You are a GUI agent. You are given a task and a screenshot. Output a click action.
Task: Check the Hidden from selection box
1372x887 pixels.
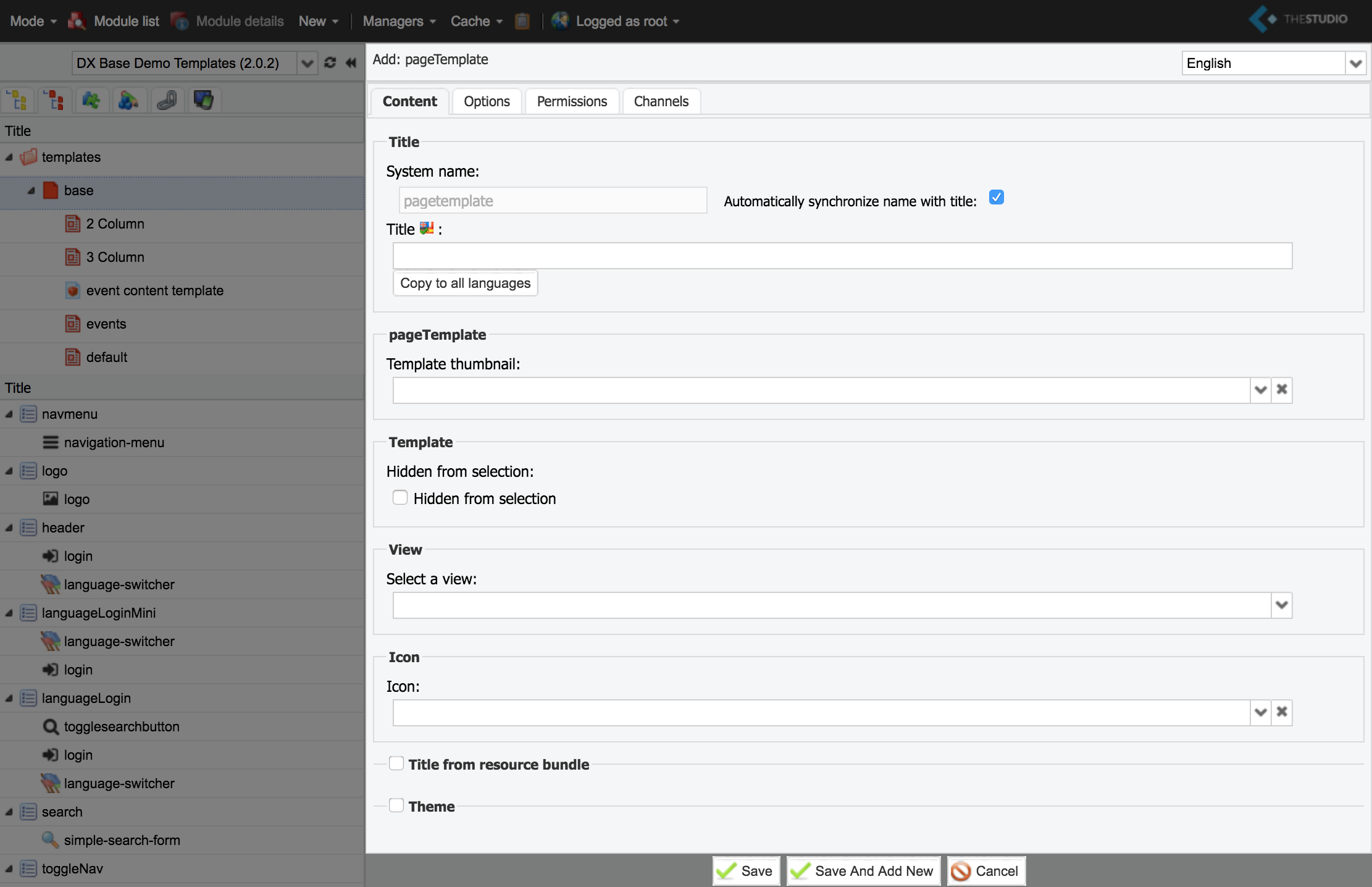pyautogui.click(x=400, y=498)
